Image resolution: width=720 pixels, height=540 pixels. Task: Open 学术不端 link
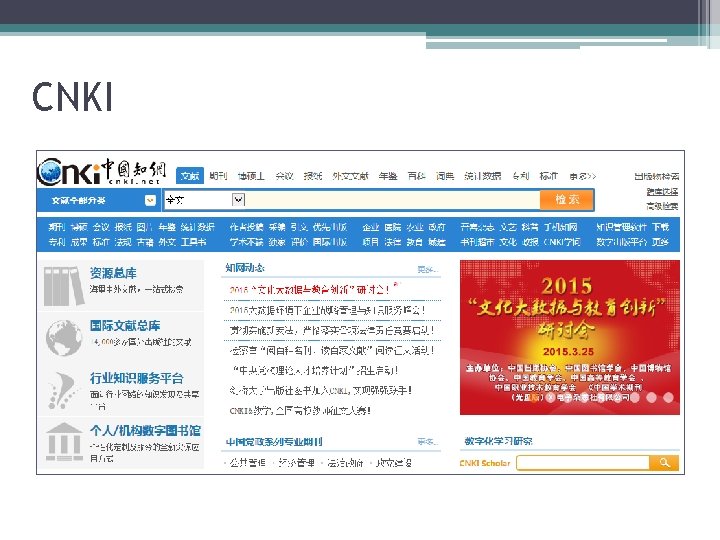[247, 242]
